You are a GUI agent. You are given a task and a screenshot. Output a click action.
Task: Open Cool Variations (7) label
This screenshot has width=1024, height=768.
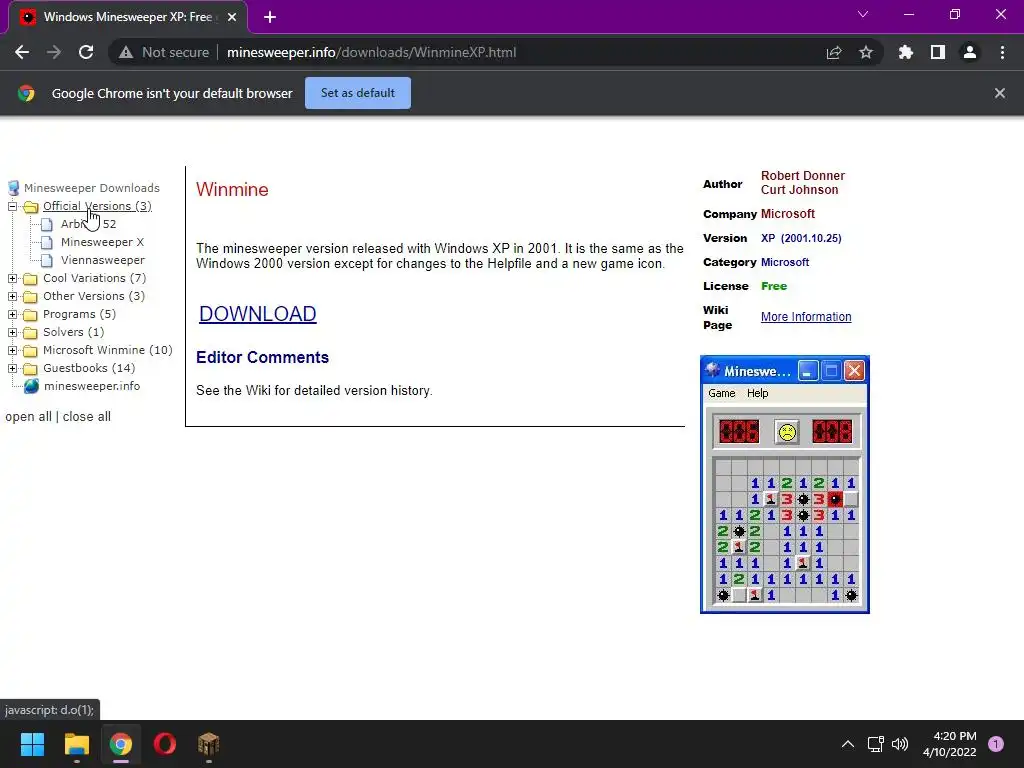95,278
